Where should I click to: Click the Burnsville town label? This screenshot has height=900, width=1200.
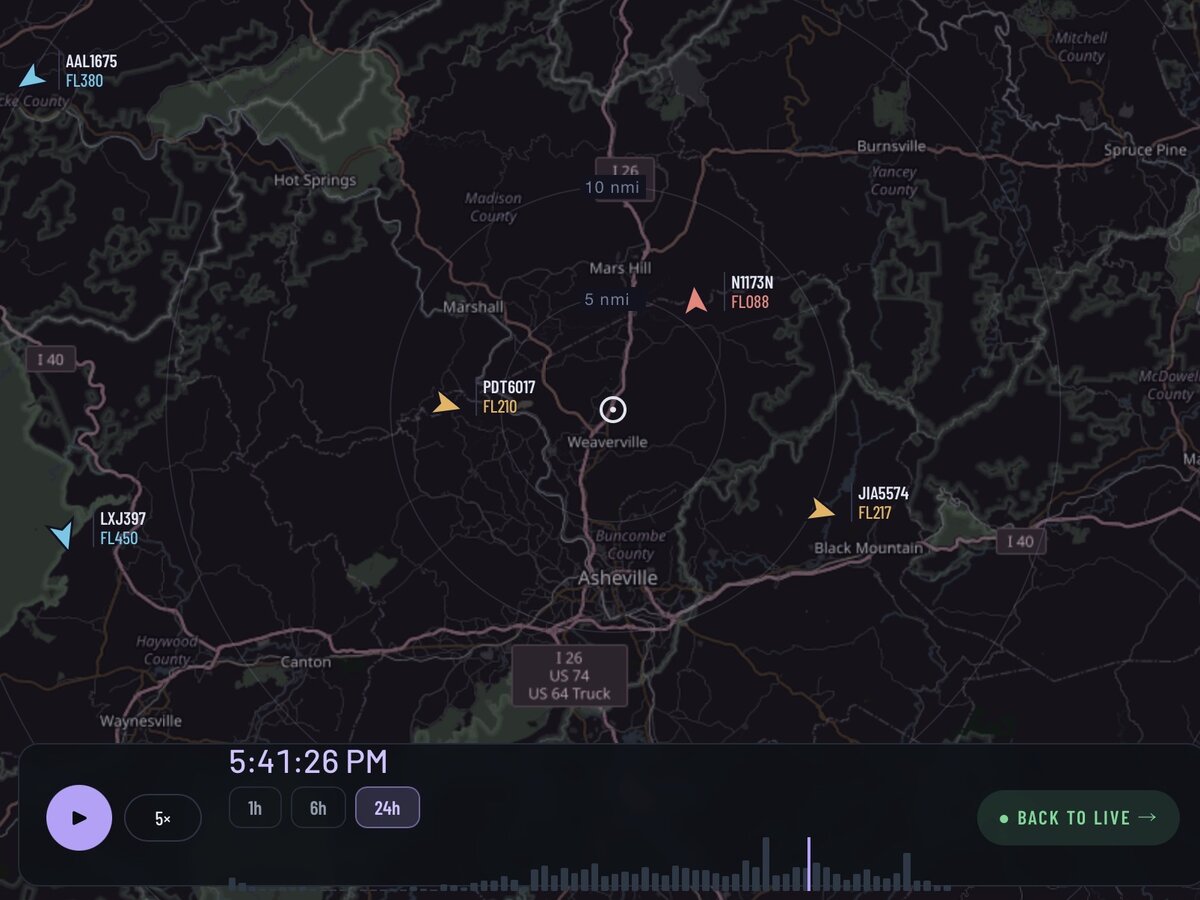click(x=892, y=146)
